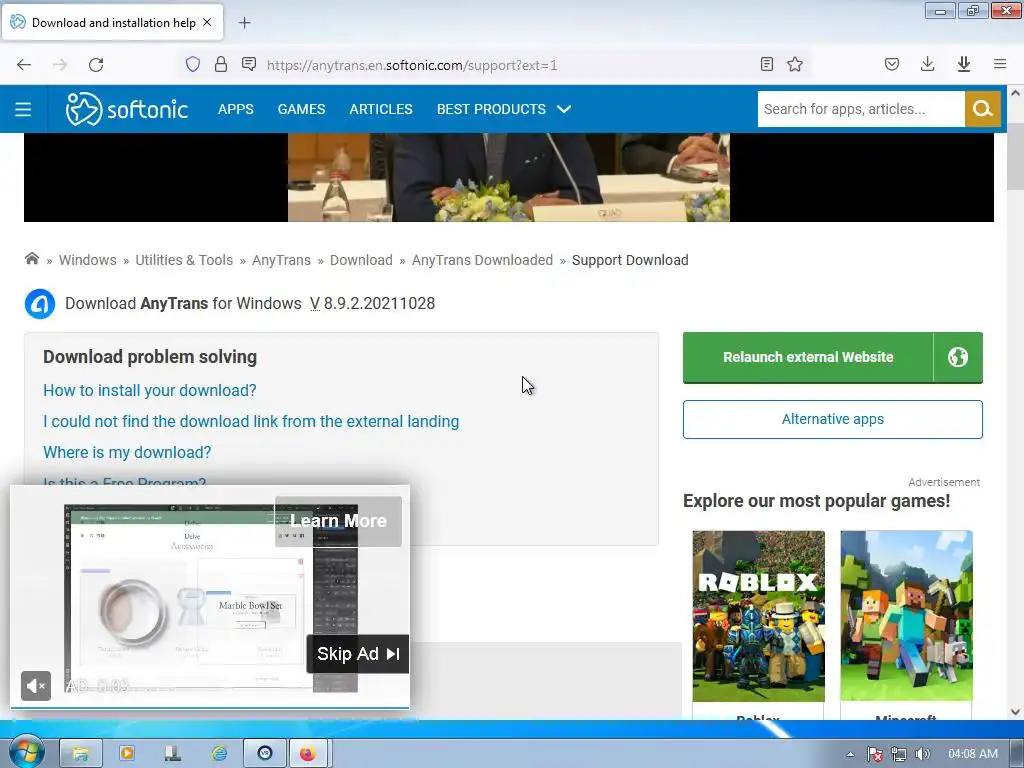Open How to install your download link

[x=150, y=391]
